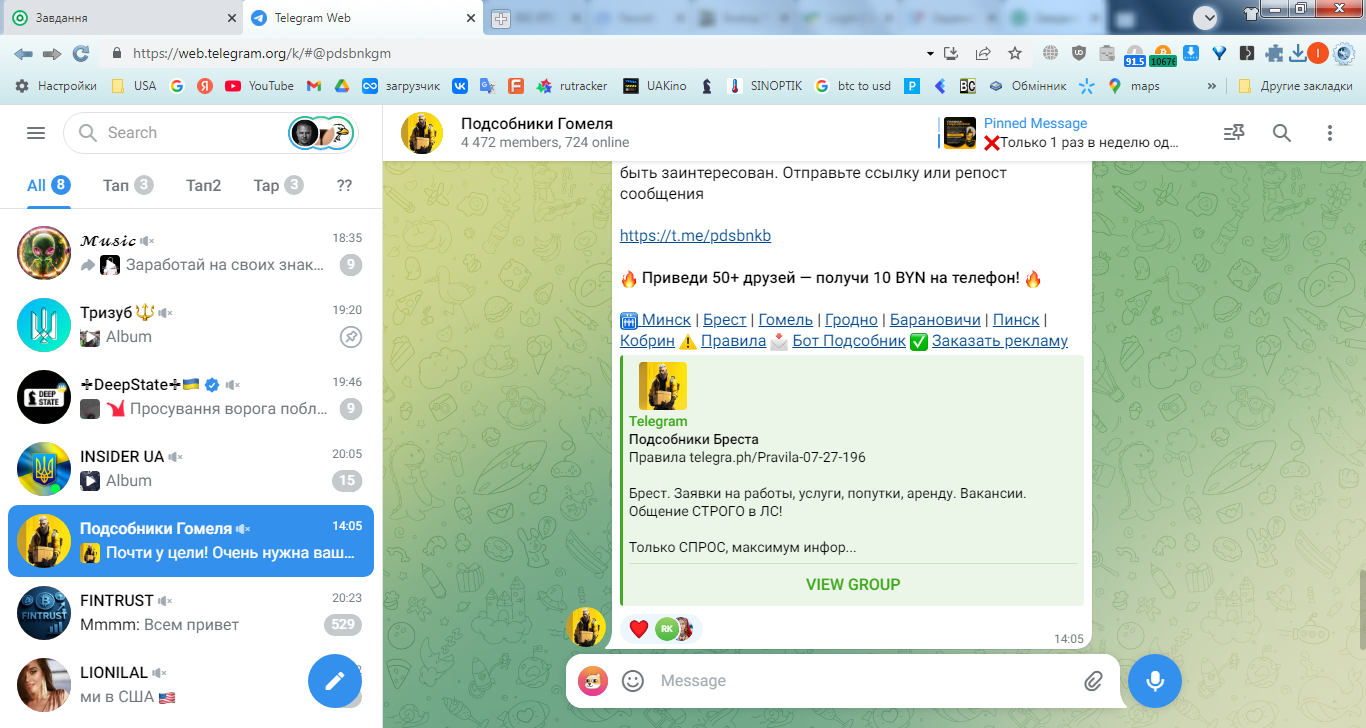1366x728 pixels.
Task: Show the tab search dropdown
Action: [1205, 17]
